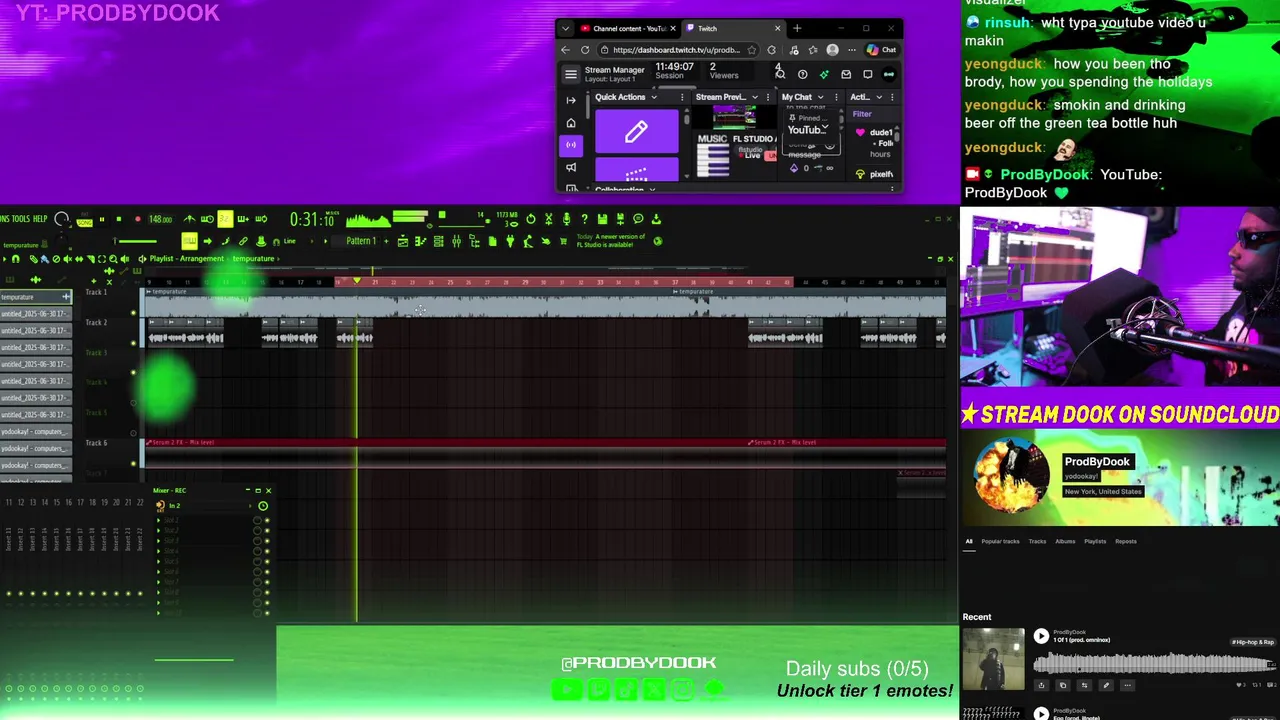Click the undo history clock icon

tap(531, 219)
